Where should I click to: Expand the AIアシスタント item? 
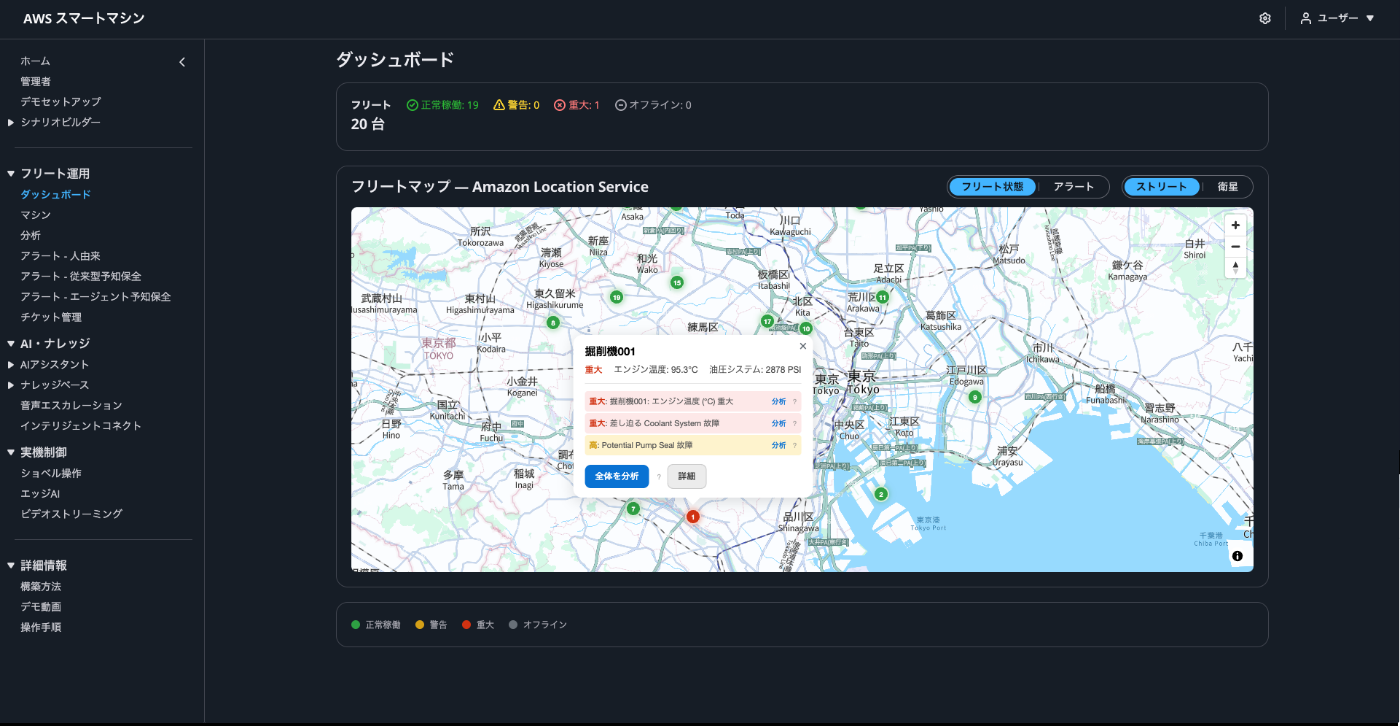(11, 365)
